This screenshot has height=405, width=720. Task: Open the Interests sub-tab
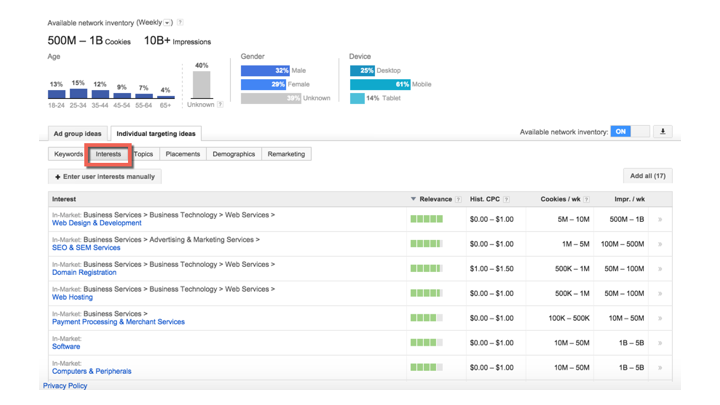[108, 154]
